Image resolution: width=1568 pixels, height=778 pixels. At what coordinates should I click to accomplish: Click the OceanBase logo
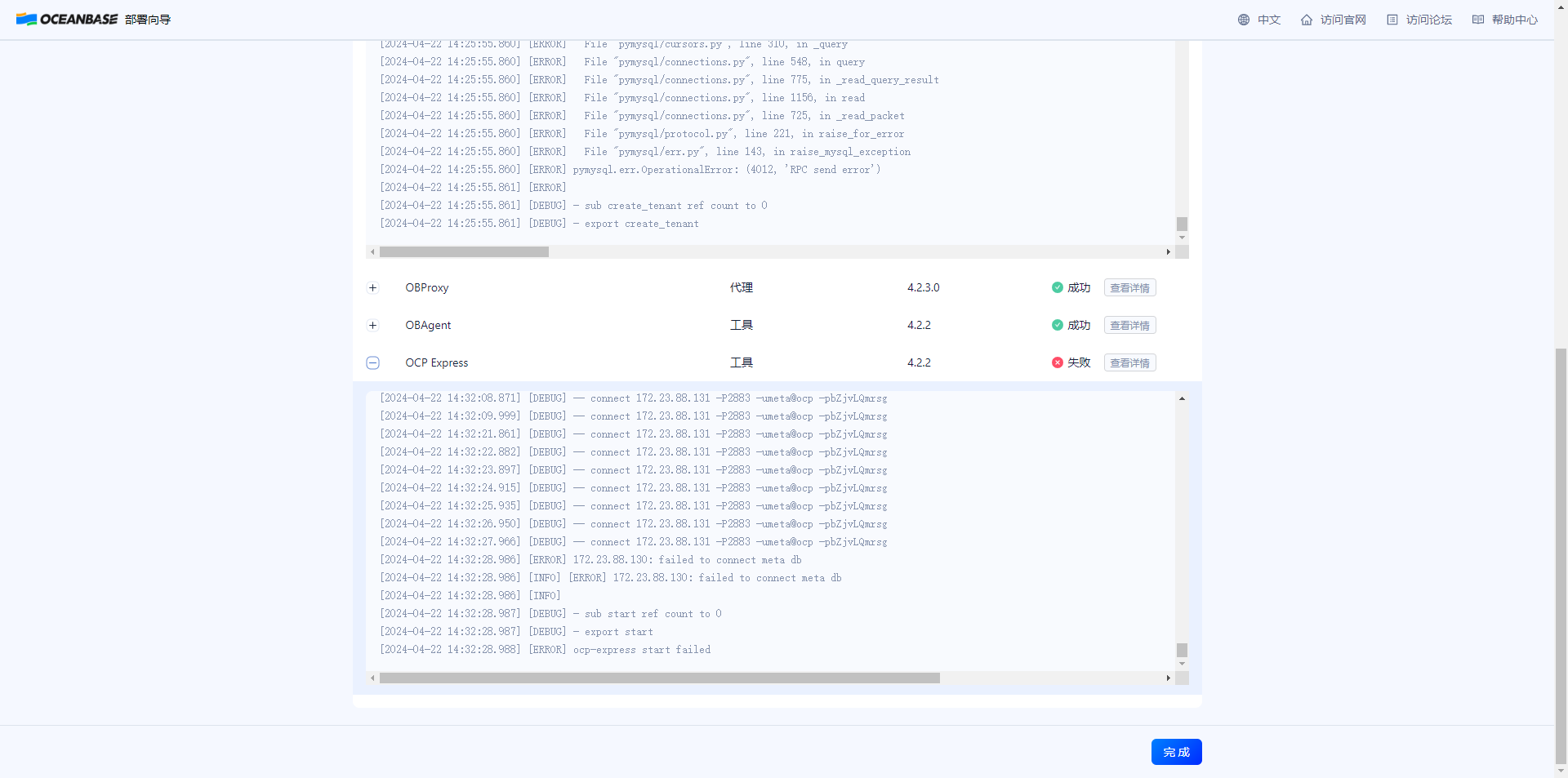pos(67,20)
